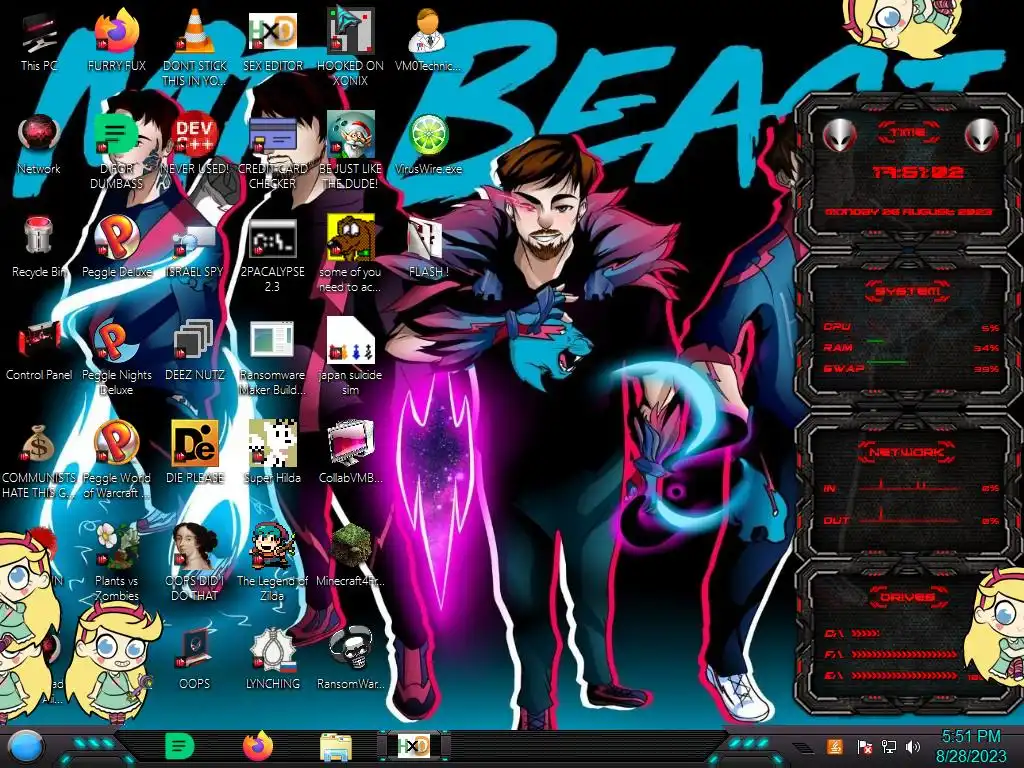The width and height of the screenshot is (1024, 768).
Task: Launch the FURRY FUX Firefox shortcut
Action: pos(117,31)
